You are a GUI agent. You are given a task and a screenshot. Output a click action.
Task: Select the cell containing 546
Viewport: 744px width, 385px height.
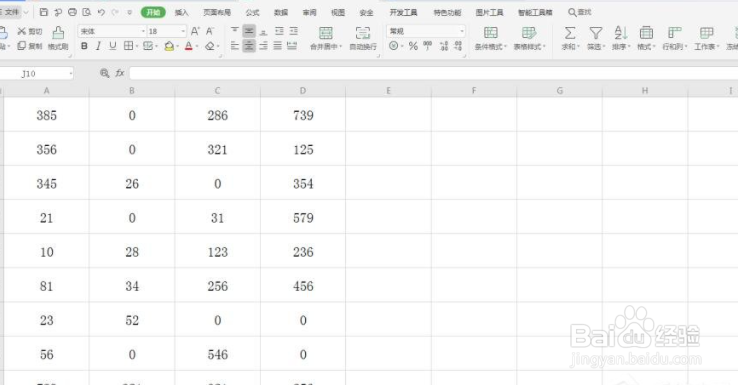coord(217,354)
